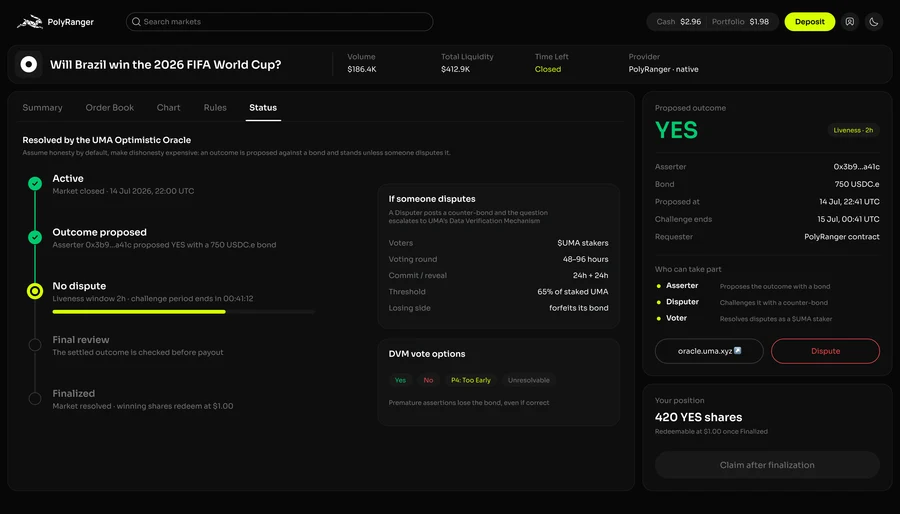
Task: Click the Finalized step circle
Action: 35,398
